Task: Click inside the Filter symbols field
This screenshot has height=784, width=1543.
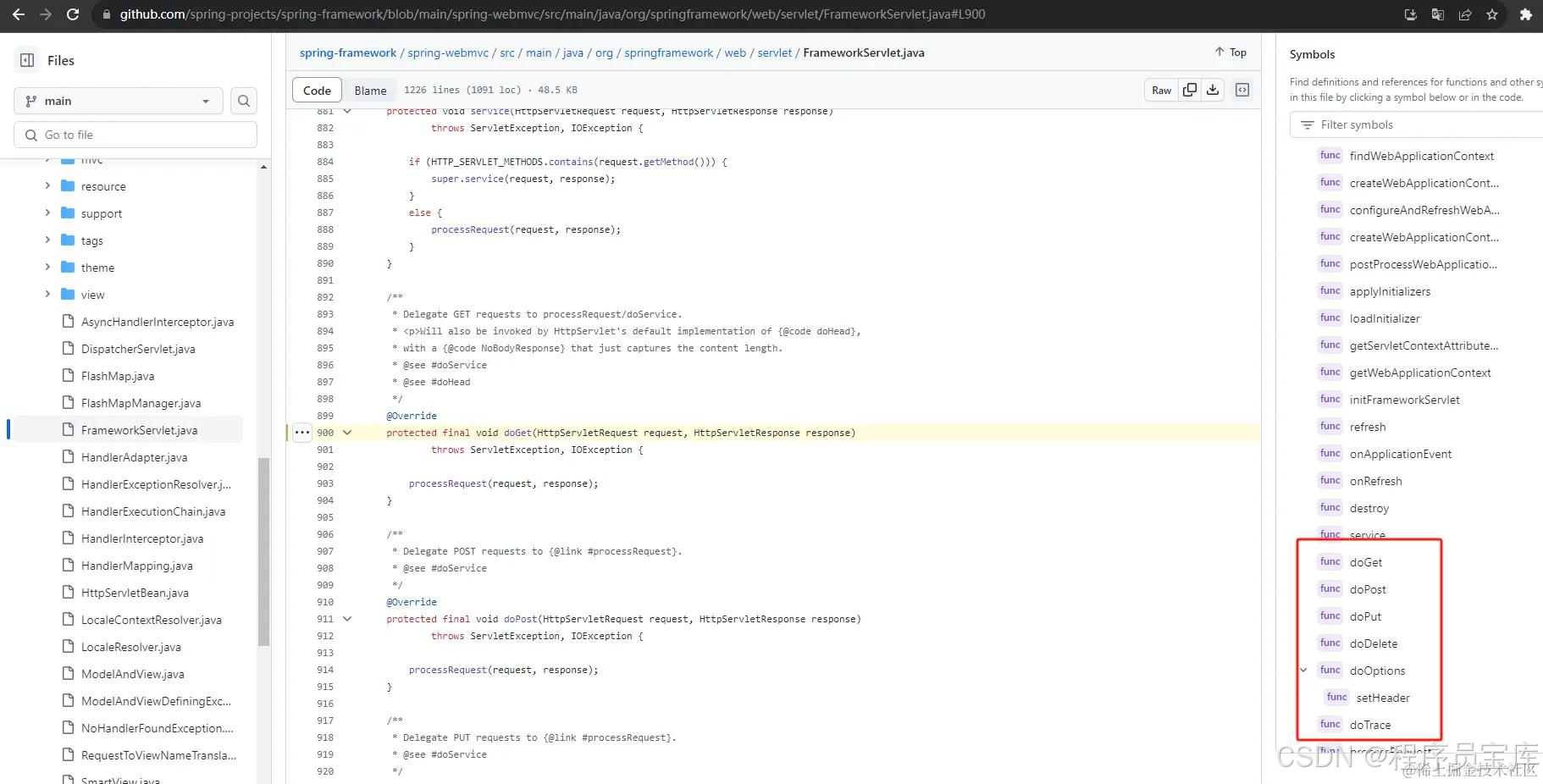Action: (1414, 124)
